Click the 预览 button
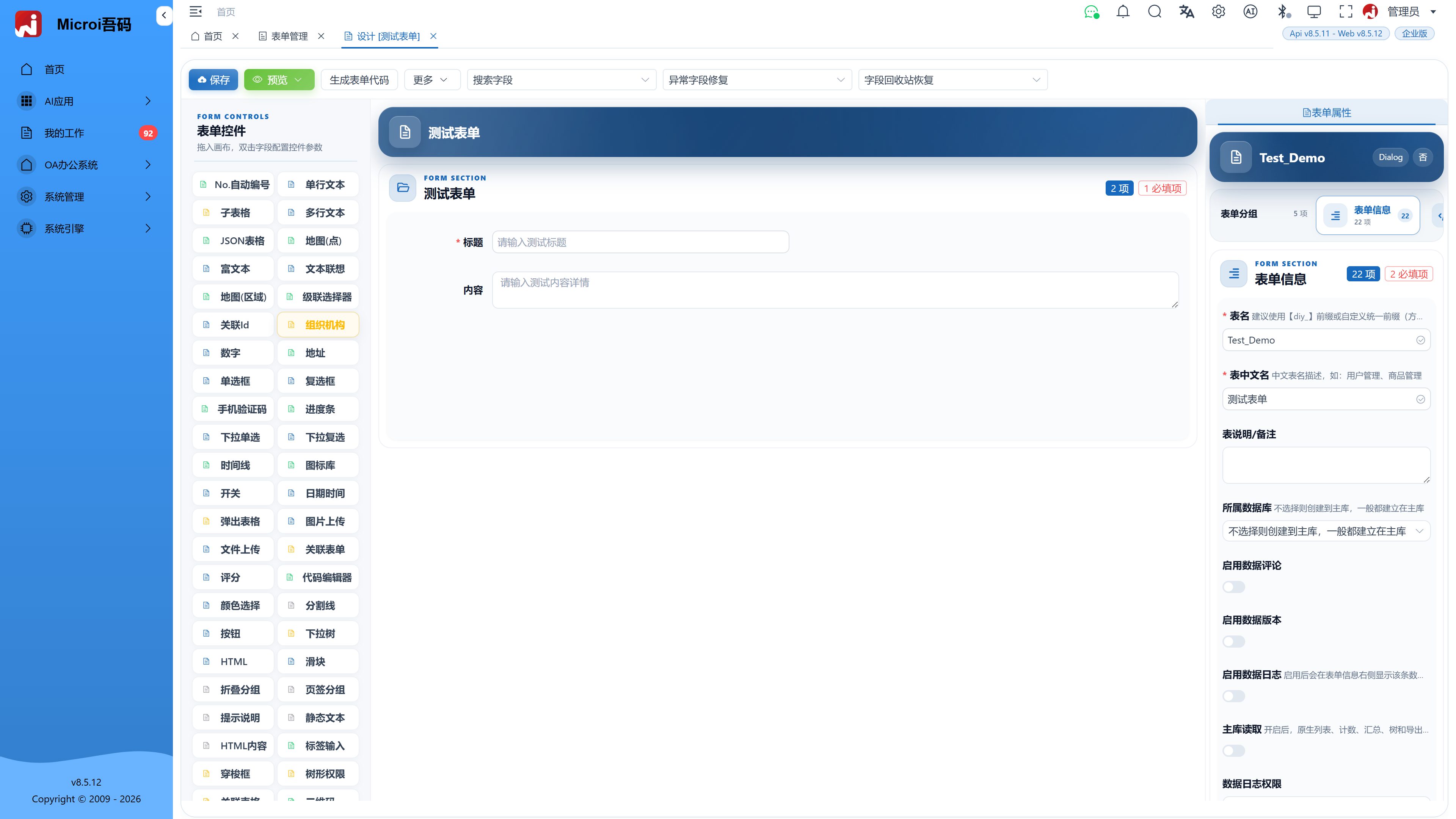 pyautogui.click(x=279, y=80)
